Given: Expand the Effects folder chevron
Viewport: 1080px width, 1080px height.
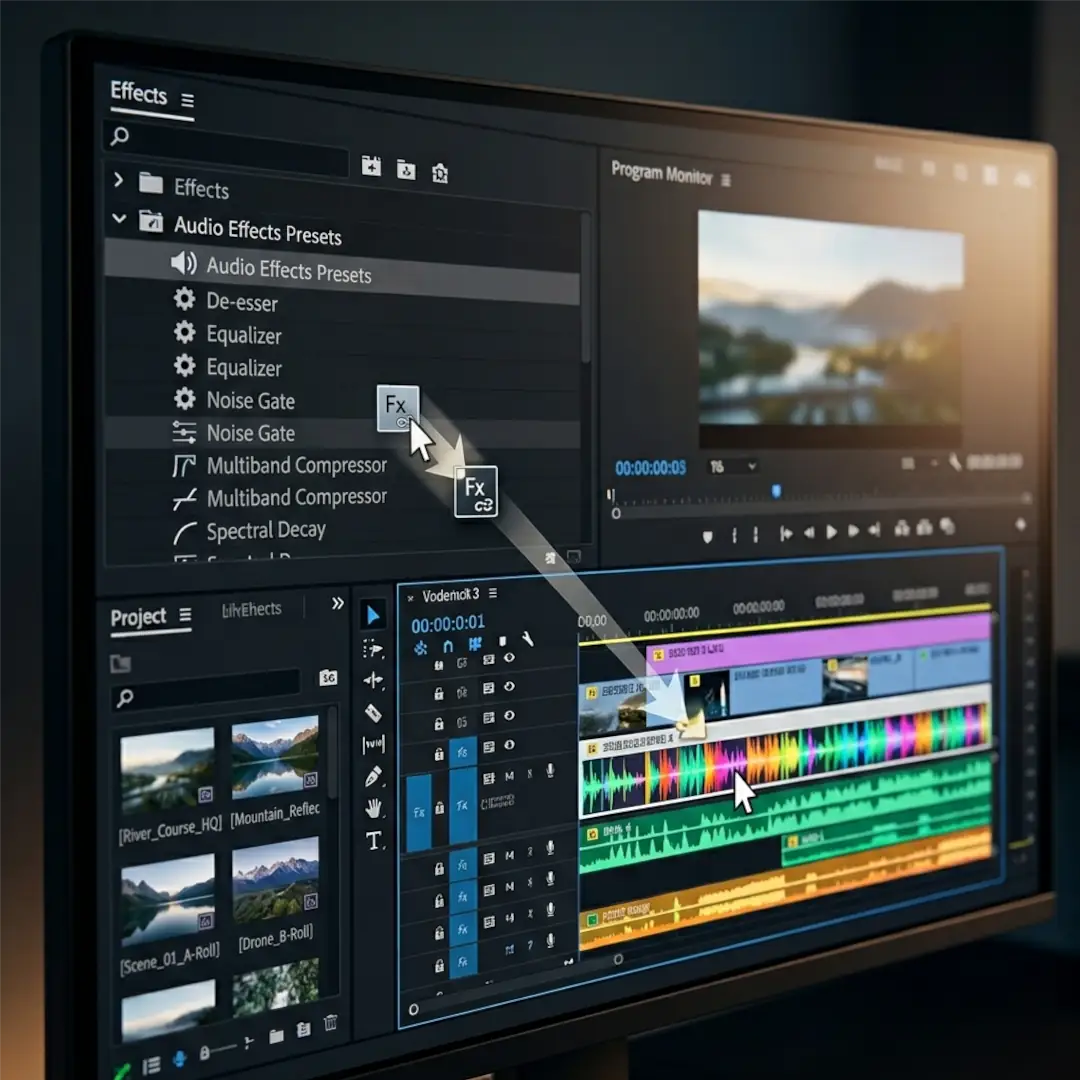Looking at the screenshot, I should tap(118, 180).
